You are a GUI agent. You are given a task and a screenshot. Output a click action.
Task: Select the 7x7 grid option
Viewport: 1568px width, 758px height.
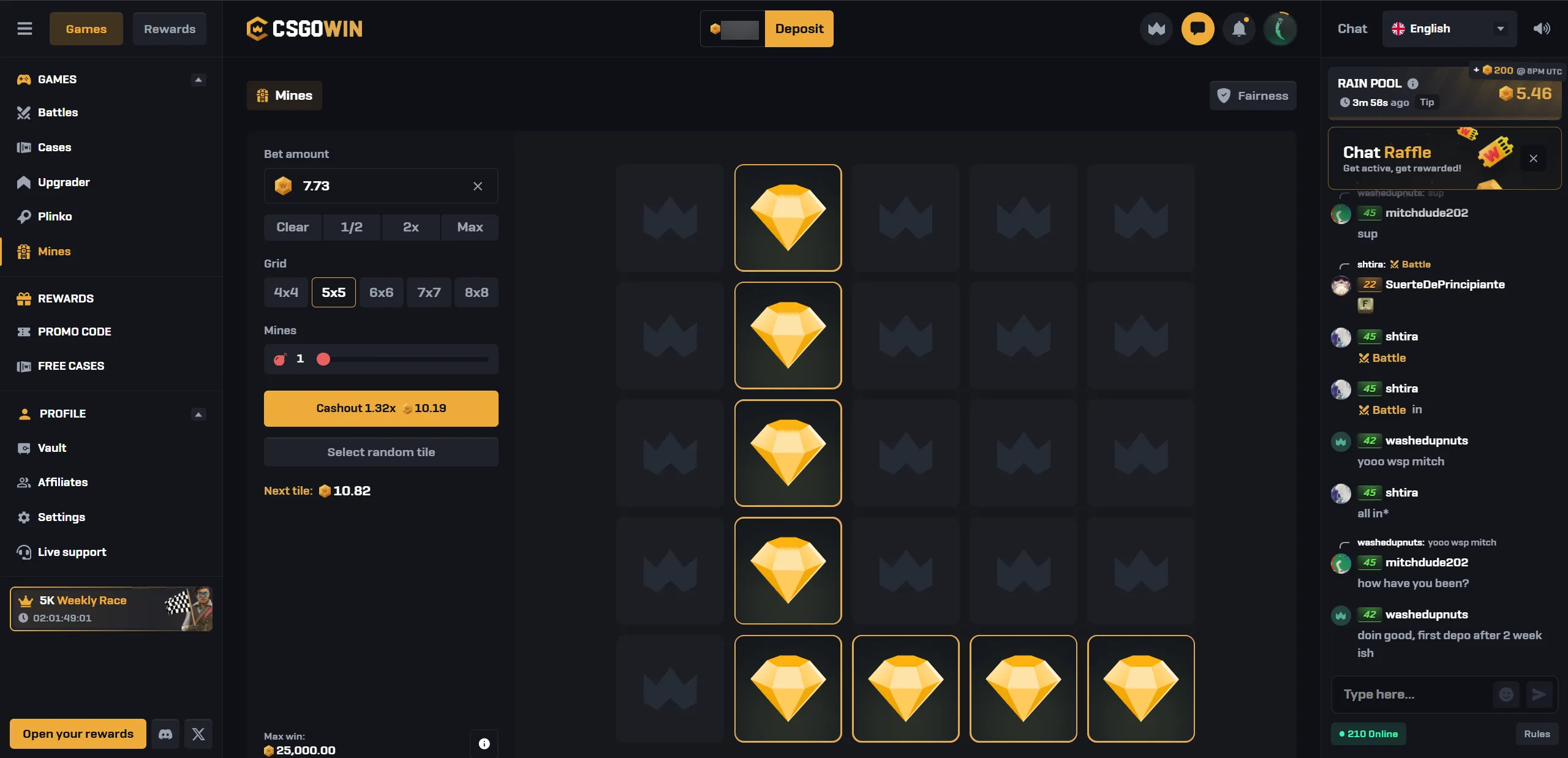point(429,292)
